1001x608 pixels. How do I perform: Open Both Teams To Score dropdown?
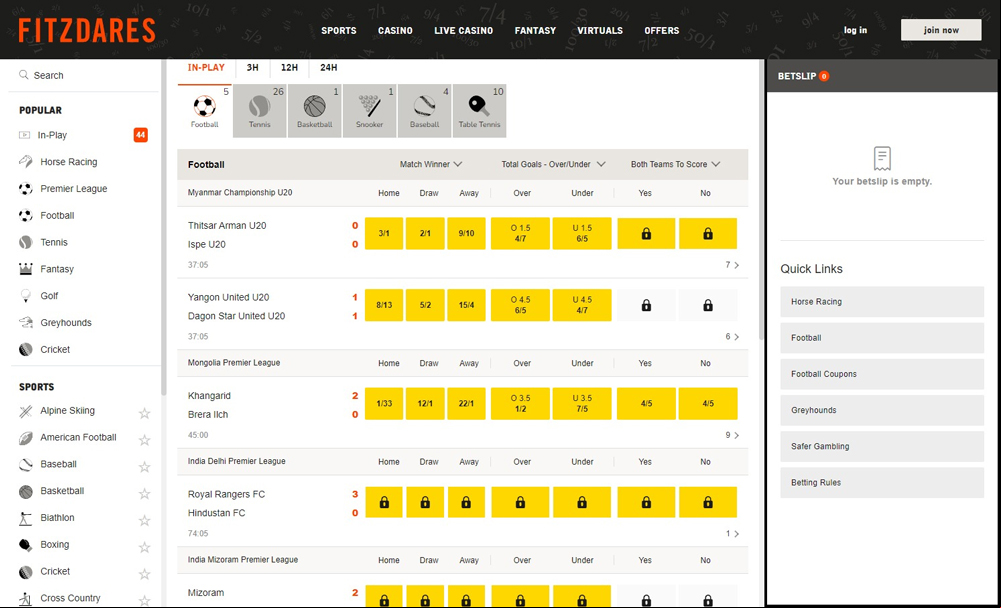(675, 164)
